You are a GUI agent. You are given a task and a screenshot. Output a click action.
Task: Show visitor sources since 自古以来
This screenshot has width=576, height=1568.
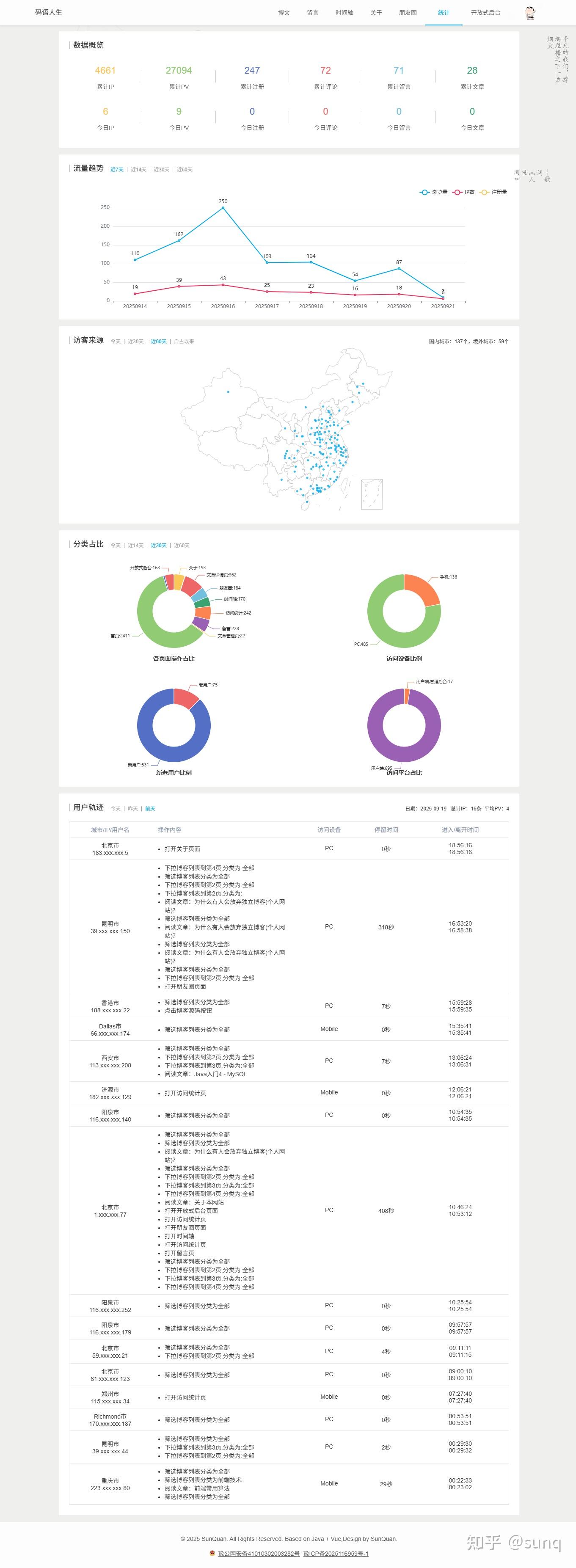pyautogui.click(x=184, y=342)
